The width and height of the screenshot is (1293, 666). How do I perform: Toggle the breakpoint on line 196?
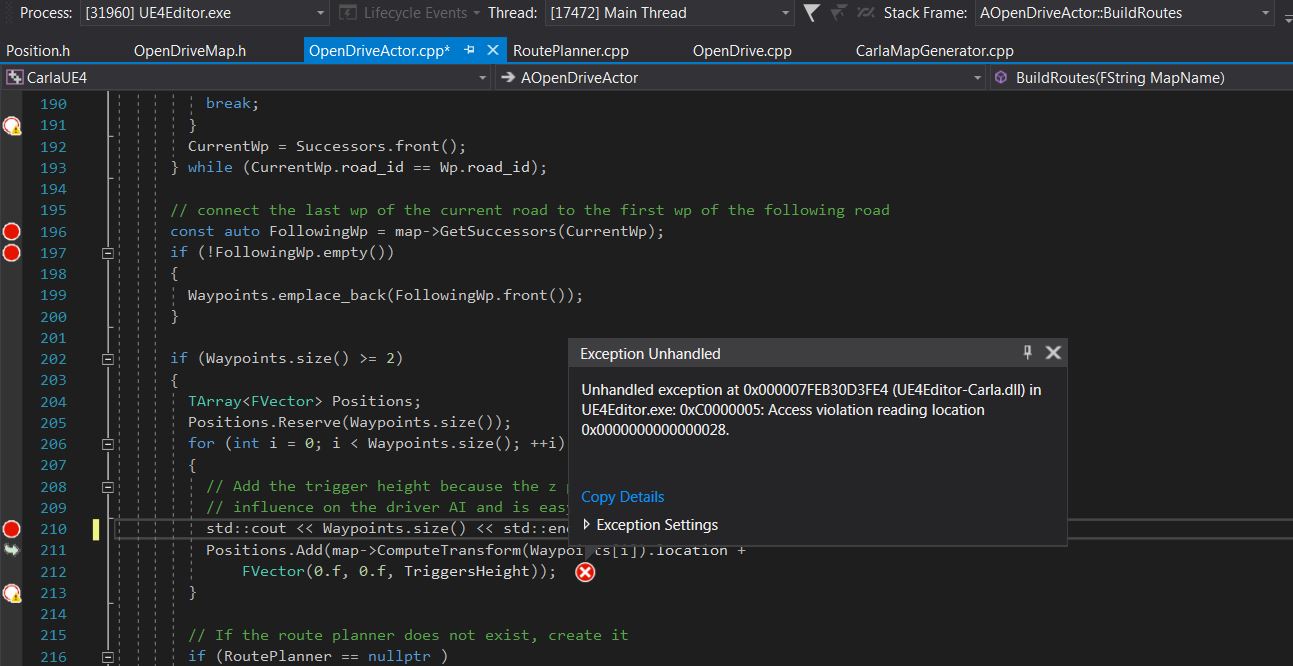click(11, 231)
